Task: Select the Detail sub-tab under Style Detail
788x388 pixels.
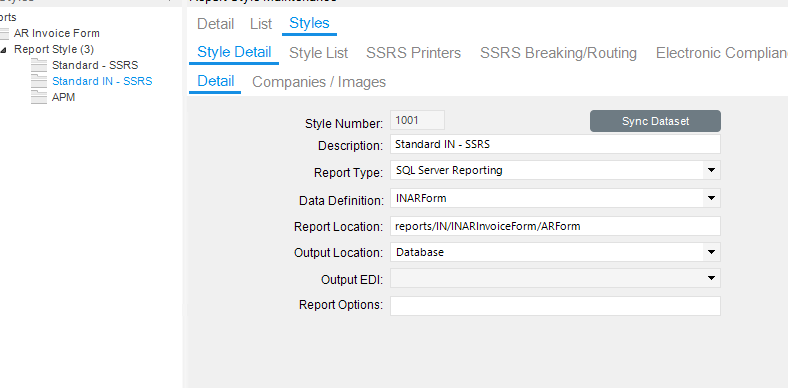Action: (216, 81)
